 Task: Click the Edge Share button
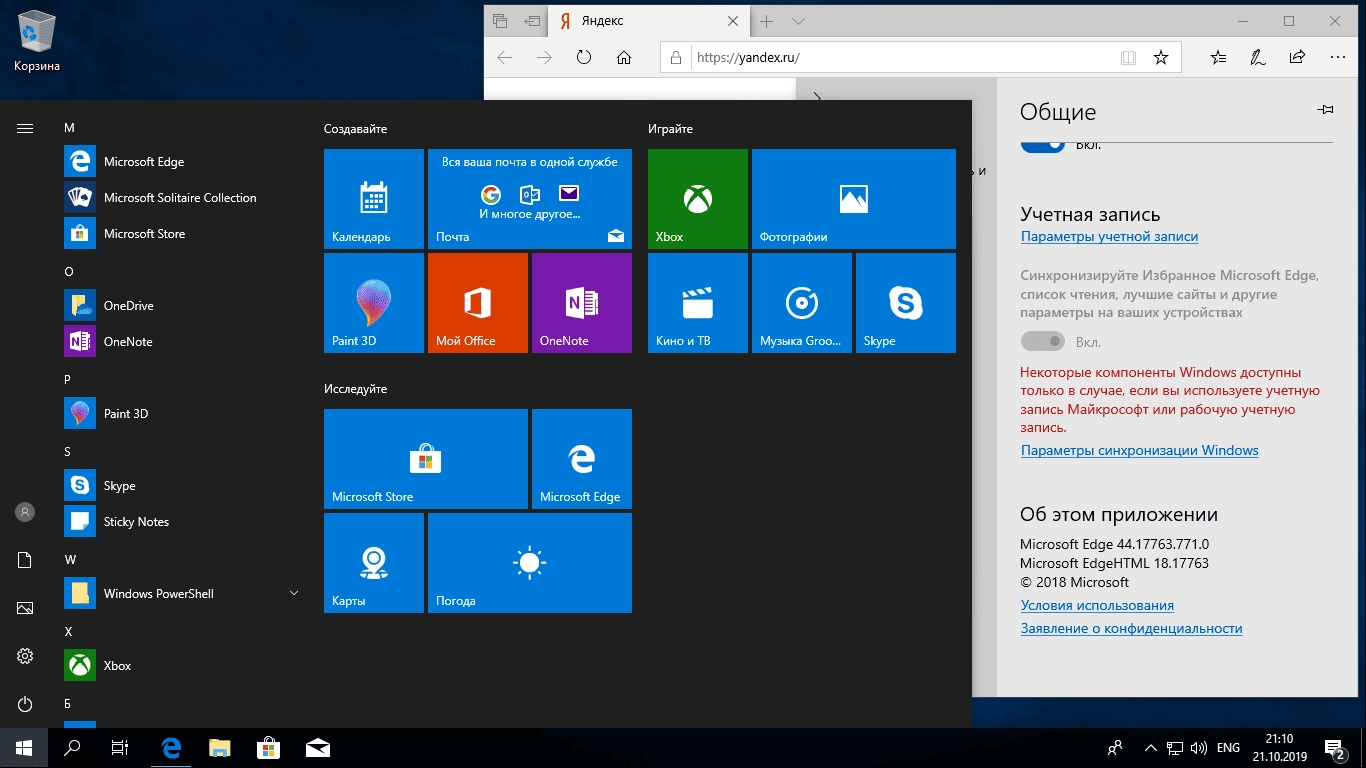[x=1297, y=57]
